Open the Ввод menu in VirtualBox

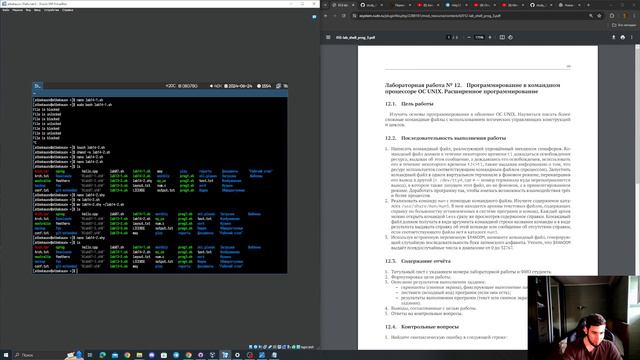[37, 10]
